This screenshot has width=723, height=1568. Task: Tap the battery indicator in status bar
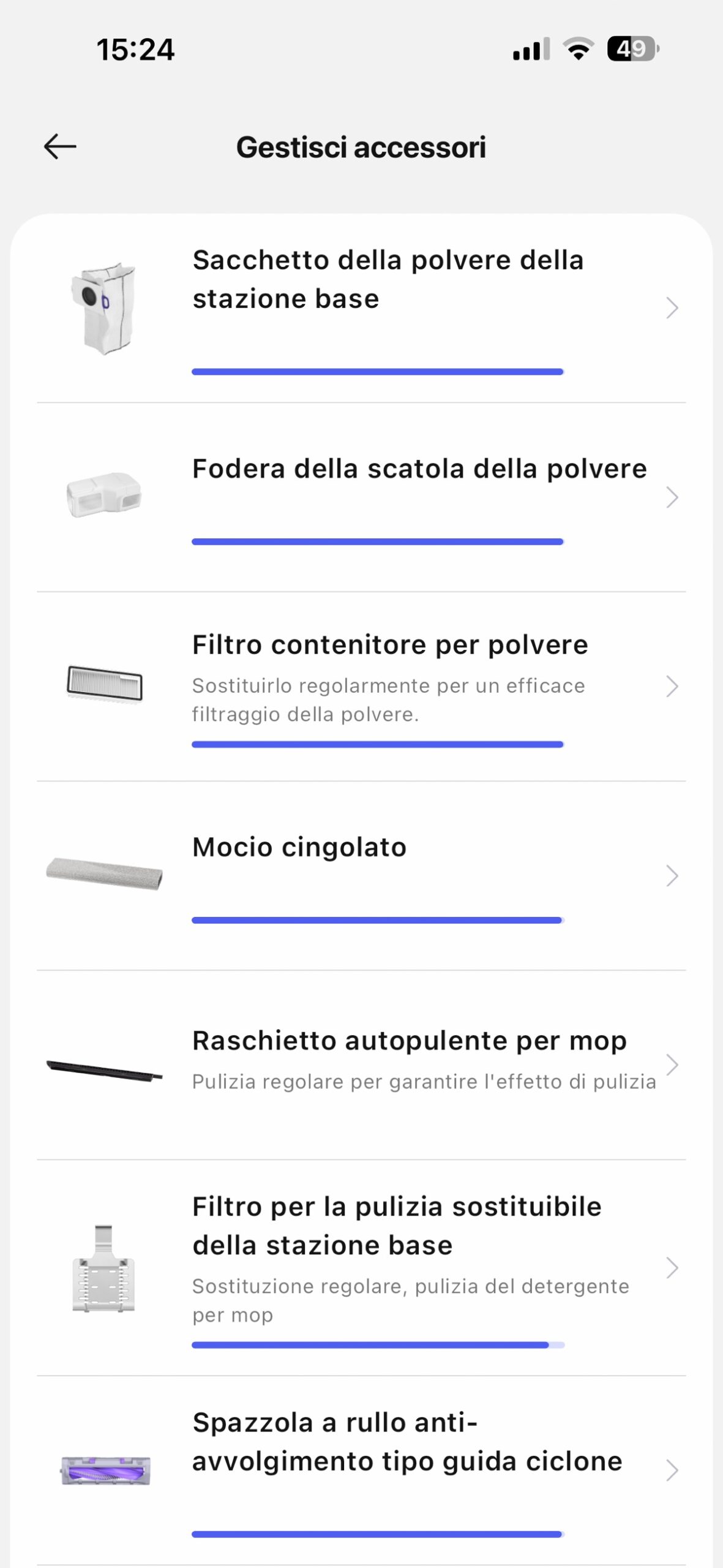click(632, 49)
